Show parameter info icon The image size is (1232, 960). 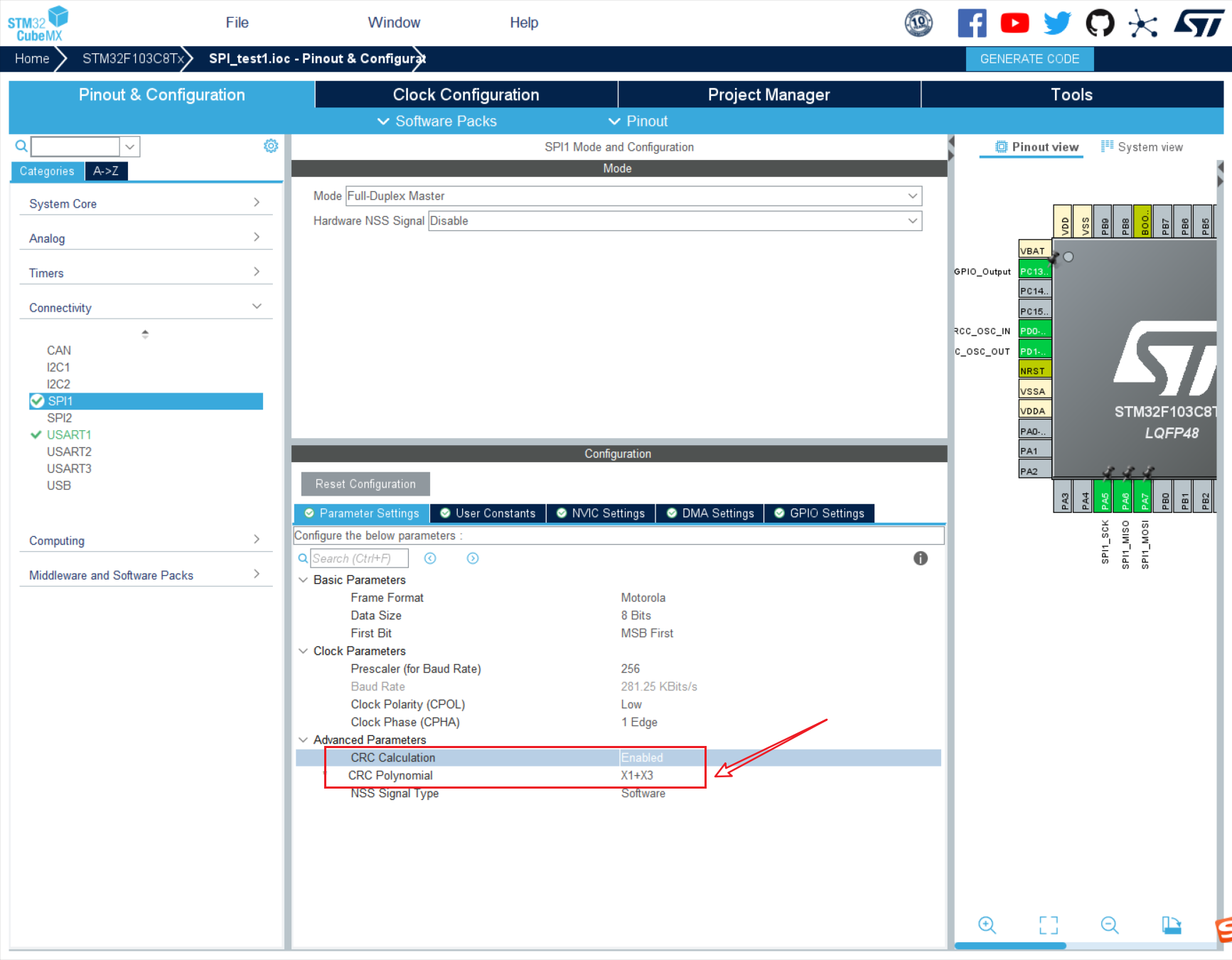coord(921,558)
